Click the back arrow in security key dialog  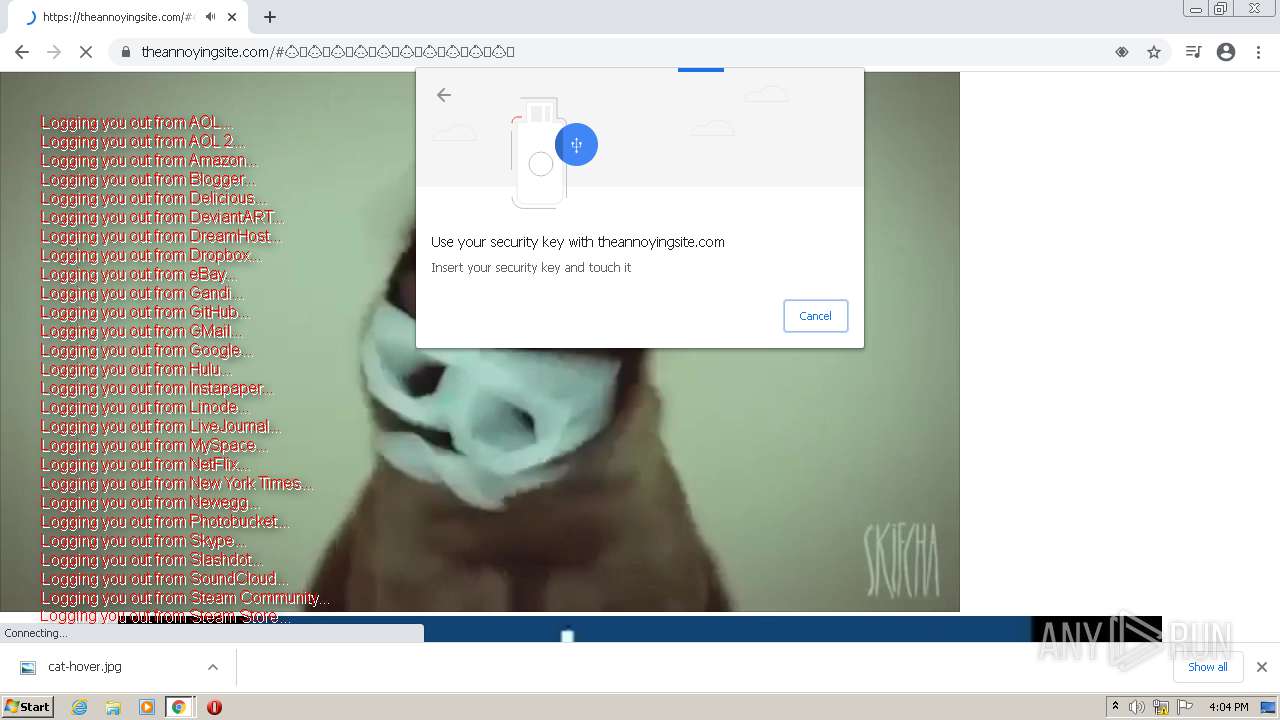(444, 95)
